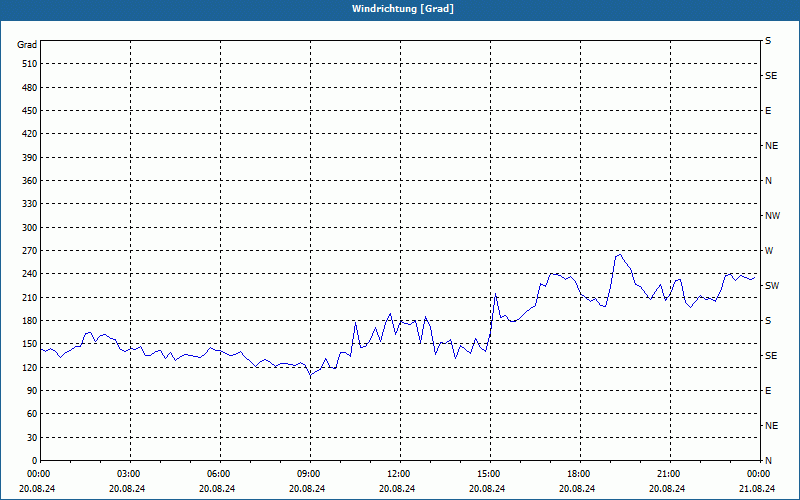Select the 06:00 time label

217,474
